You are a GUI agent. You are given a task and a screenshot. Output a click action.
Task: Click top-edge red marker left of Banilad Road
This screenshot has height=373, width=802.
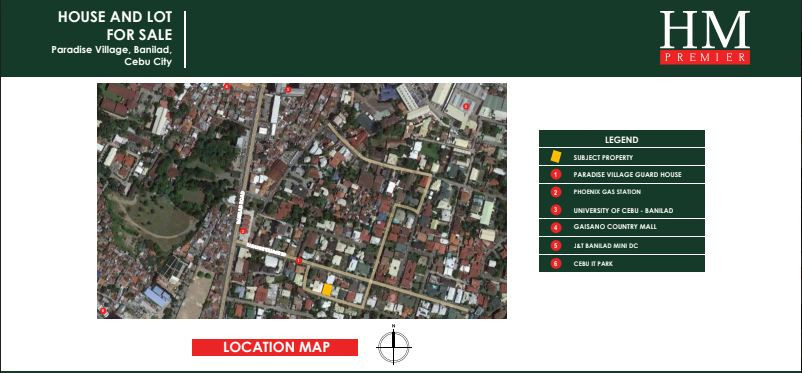tap(227, 87)
